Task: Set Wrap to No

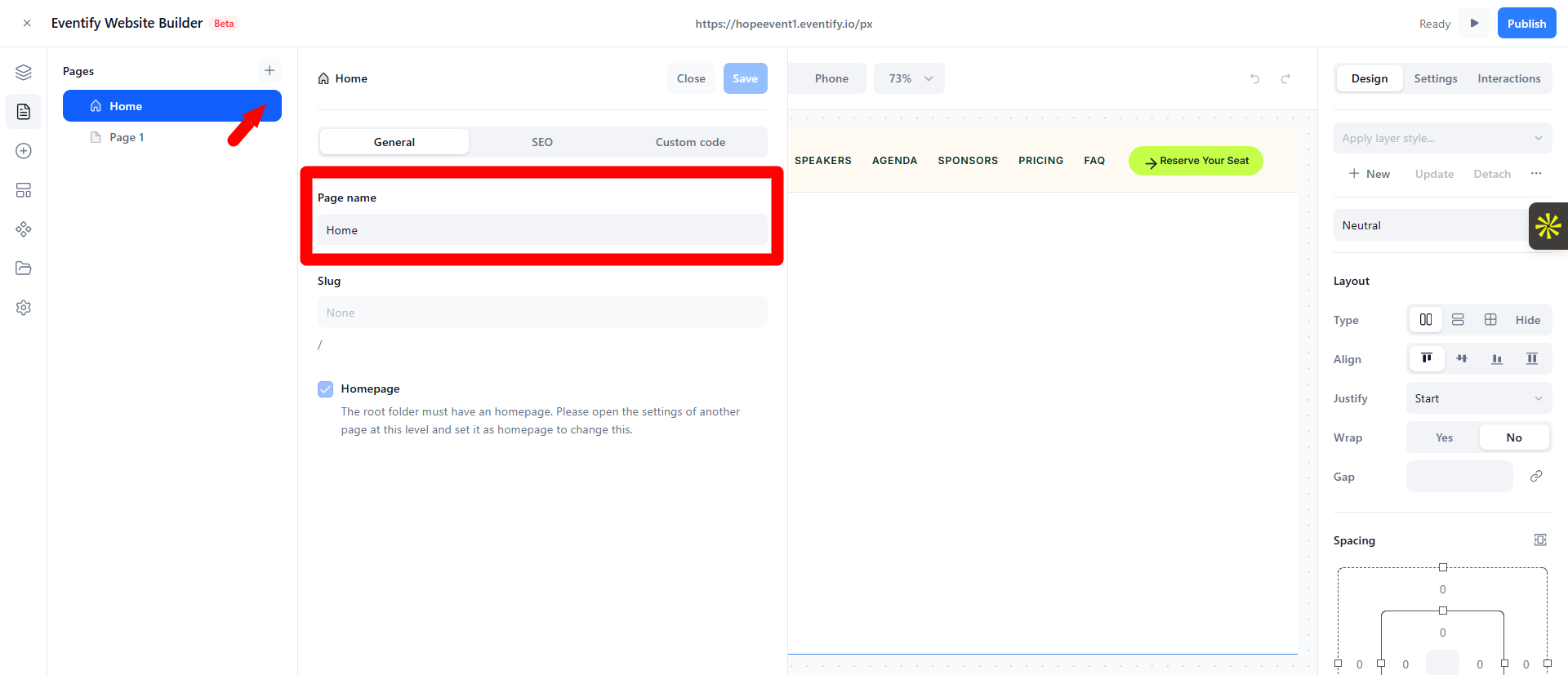Action: coord(1514,437)
